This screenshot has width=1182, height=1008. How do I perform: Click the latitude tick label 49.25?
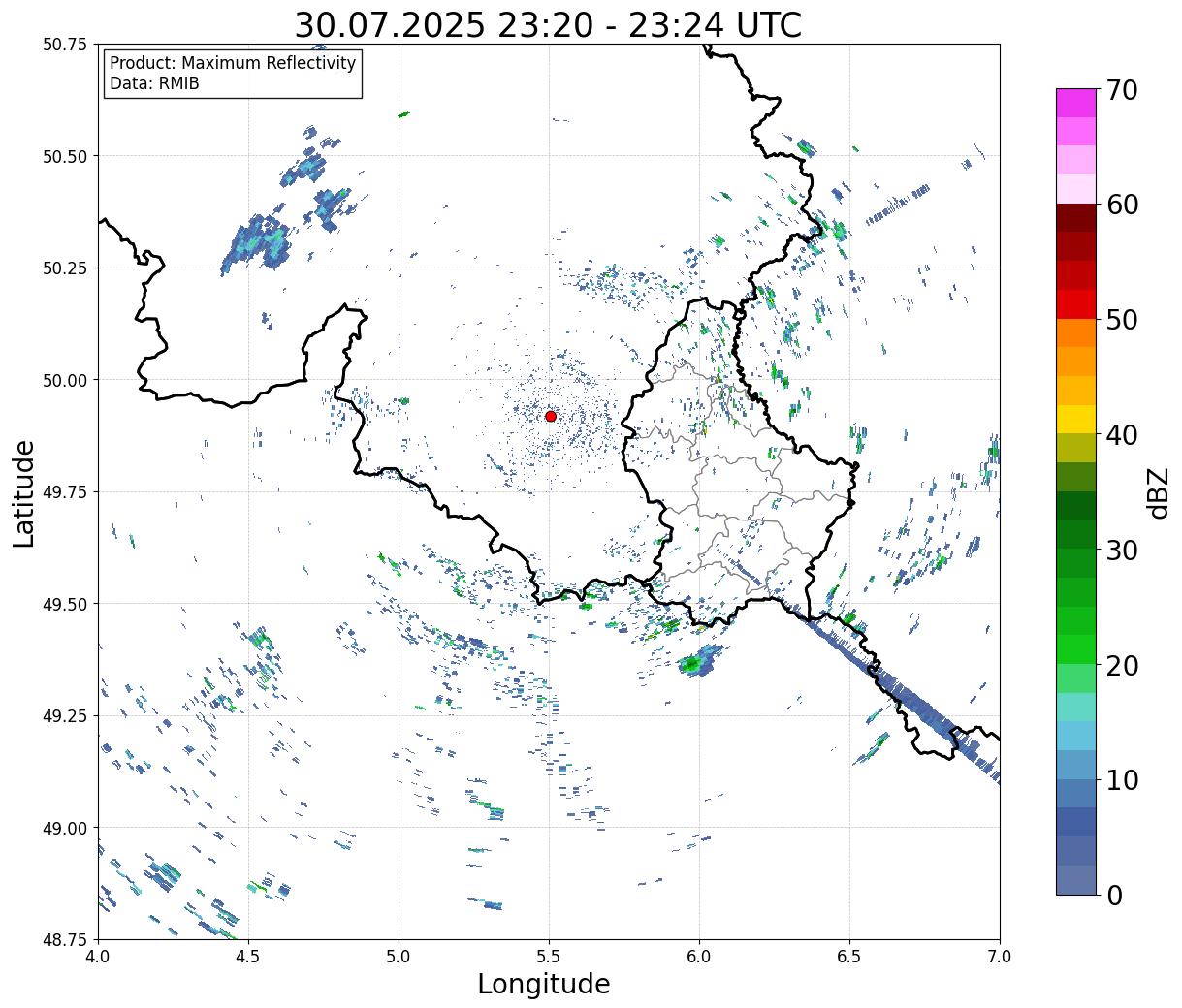[65, 716]
